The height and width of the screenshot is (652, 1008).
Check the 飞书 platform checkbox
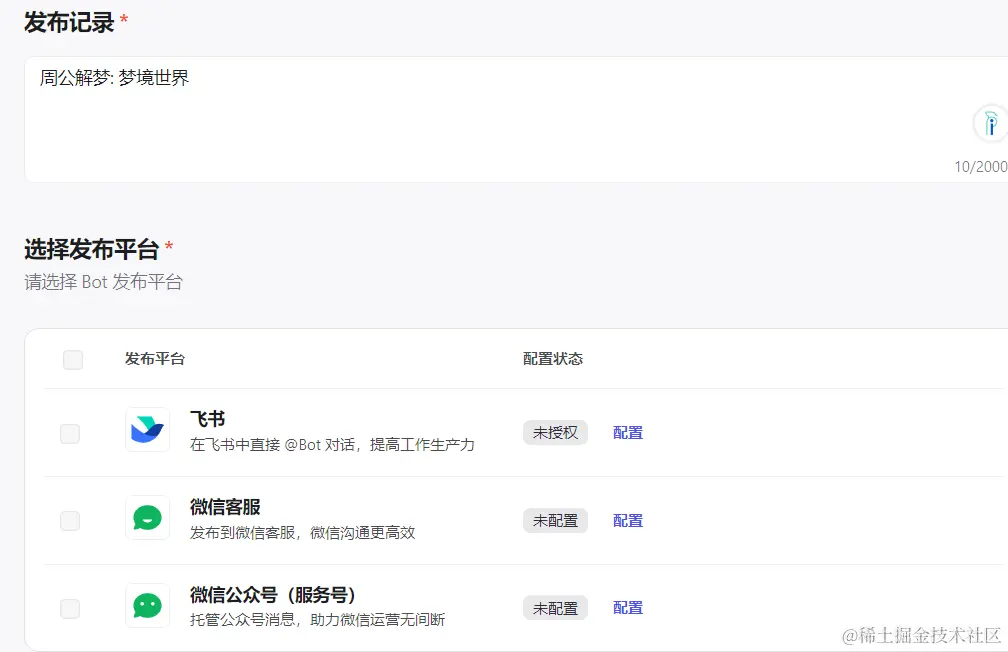click(70, 433)
